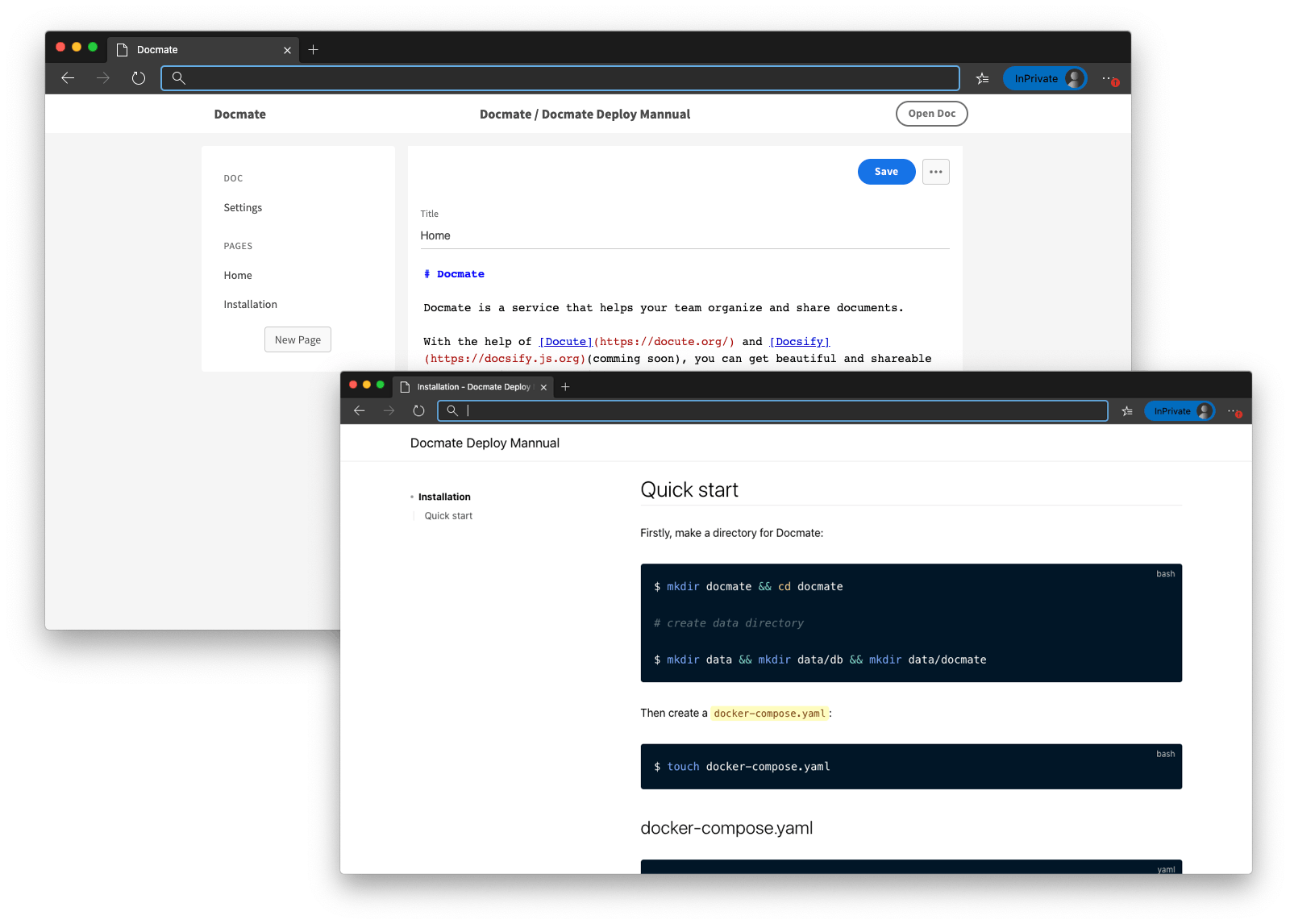Focus address bar in Docmate browser window

560,78
